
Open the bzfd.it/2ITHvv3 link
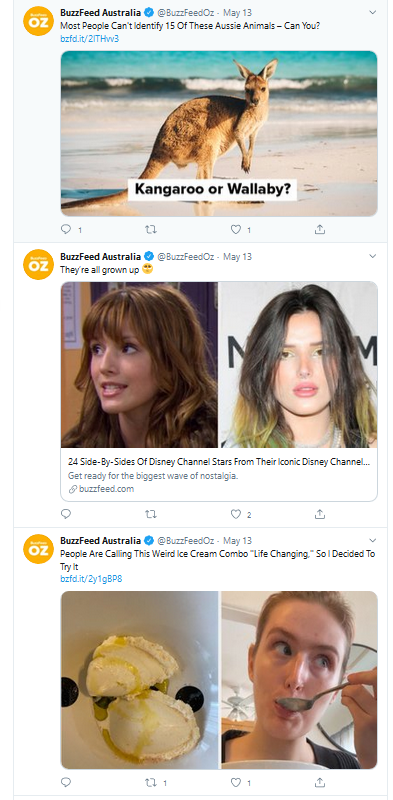point(89,38)
